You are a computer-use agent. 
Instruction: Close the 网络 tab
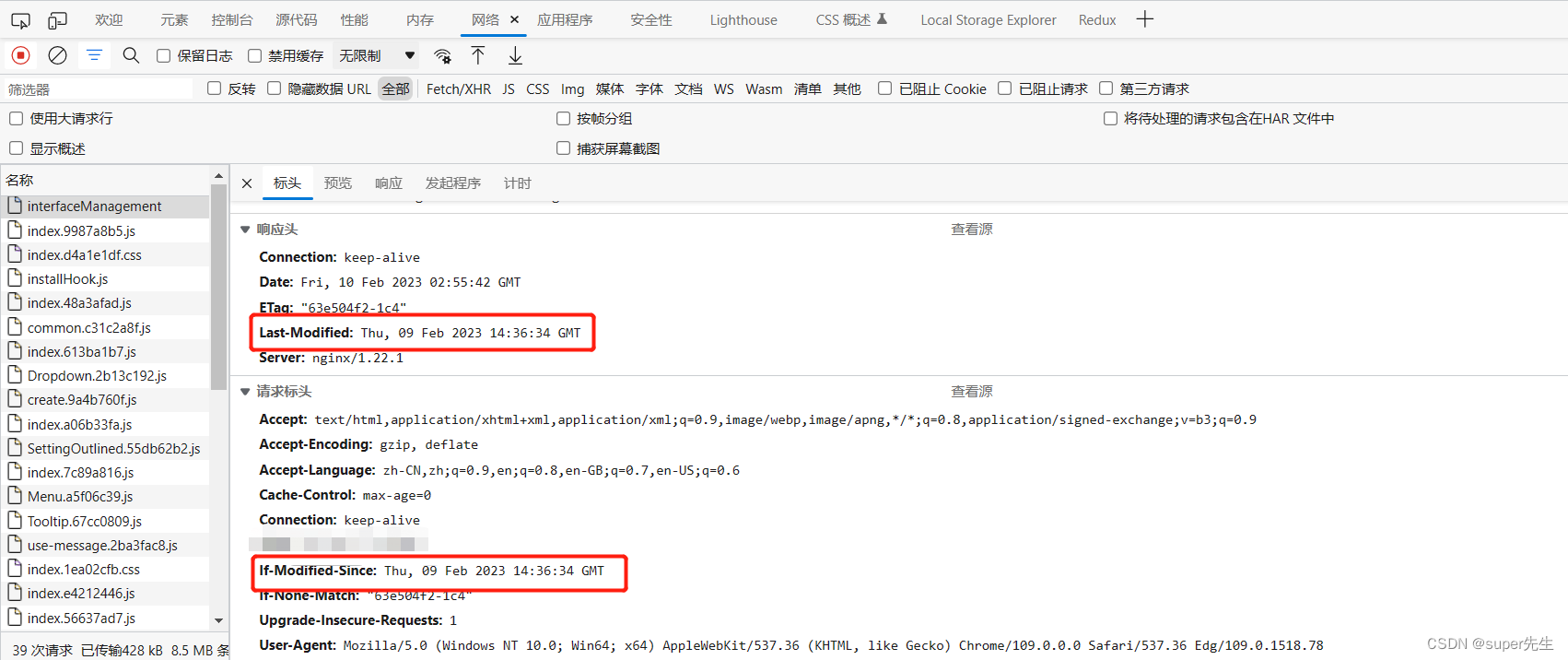514,19
